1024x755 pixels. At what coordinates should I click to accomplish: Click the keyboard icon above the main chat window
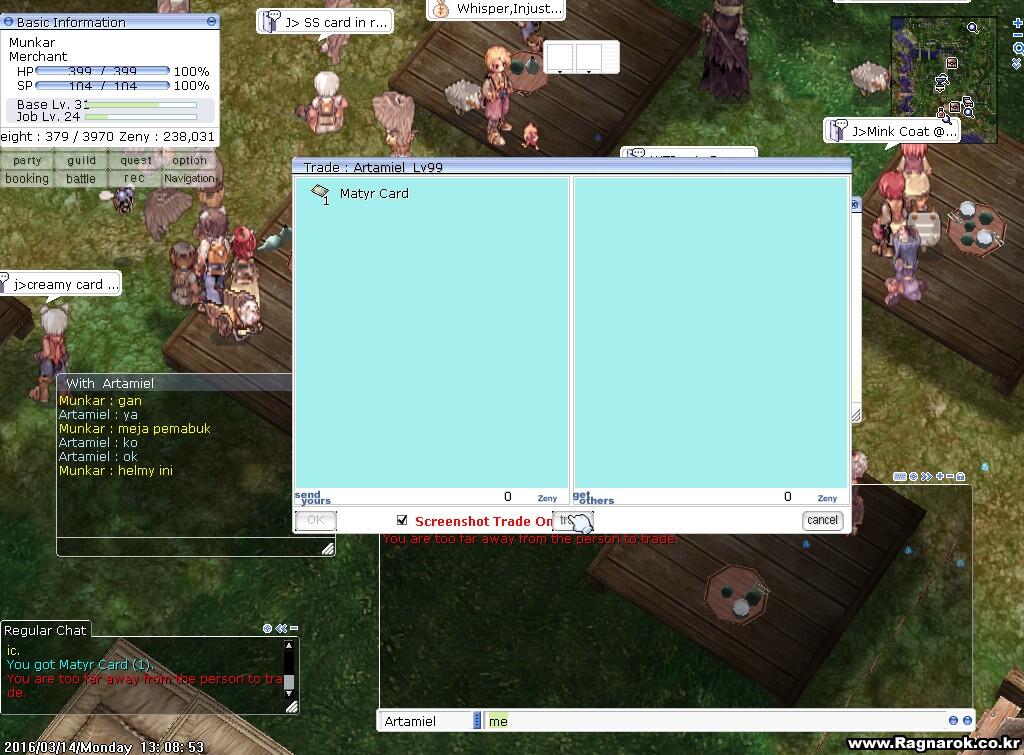[900, 477]
